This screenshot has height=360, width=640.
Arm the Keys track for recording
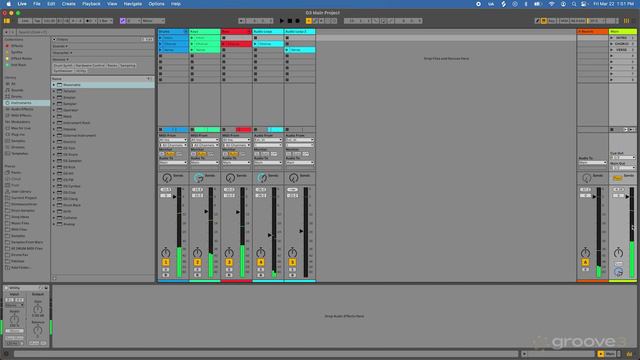pos(198,275)
